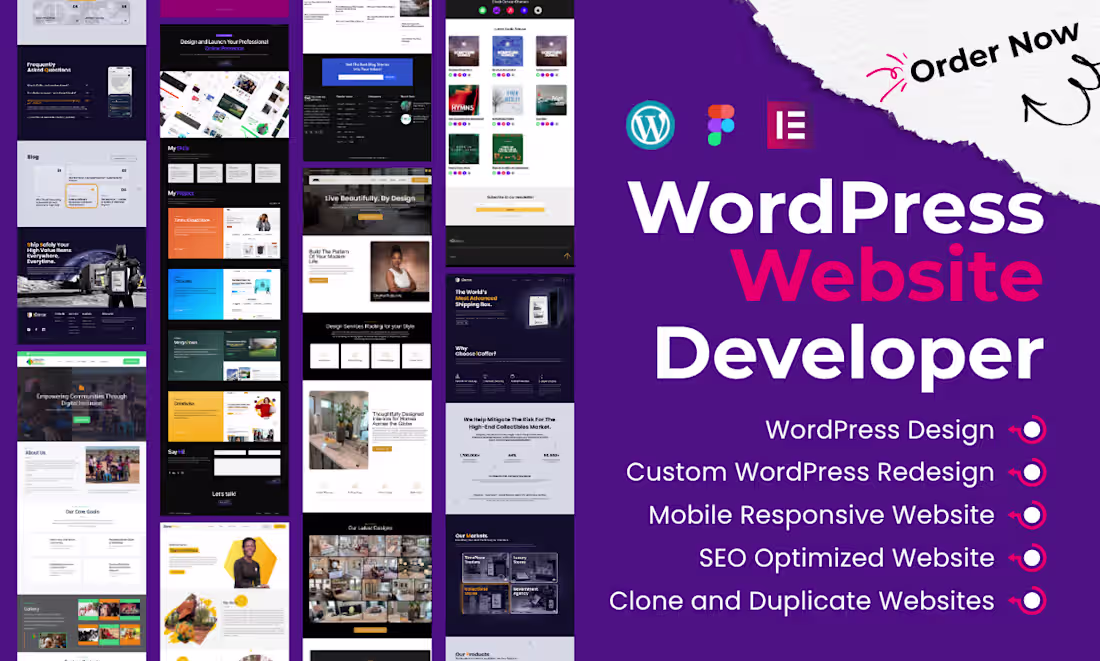Open the Blog section preview
The width and height of the screenshot is (1100, 661).
(81, 184)
